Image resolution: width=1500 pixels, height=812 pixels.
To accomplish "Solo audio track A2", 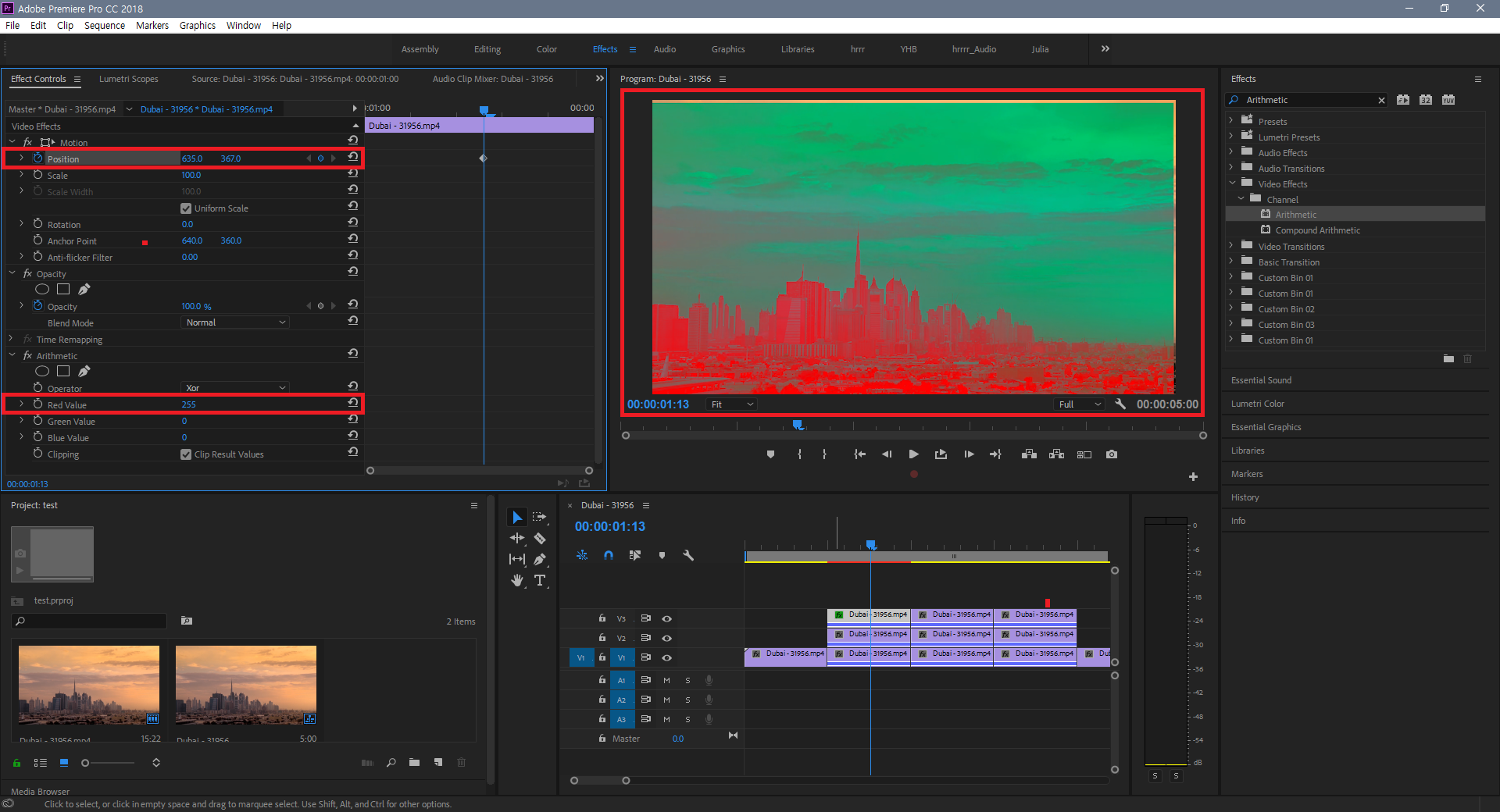I will pyautogui.click(x=687, y=700).
